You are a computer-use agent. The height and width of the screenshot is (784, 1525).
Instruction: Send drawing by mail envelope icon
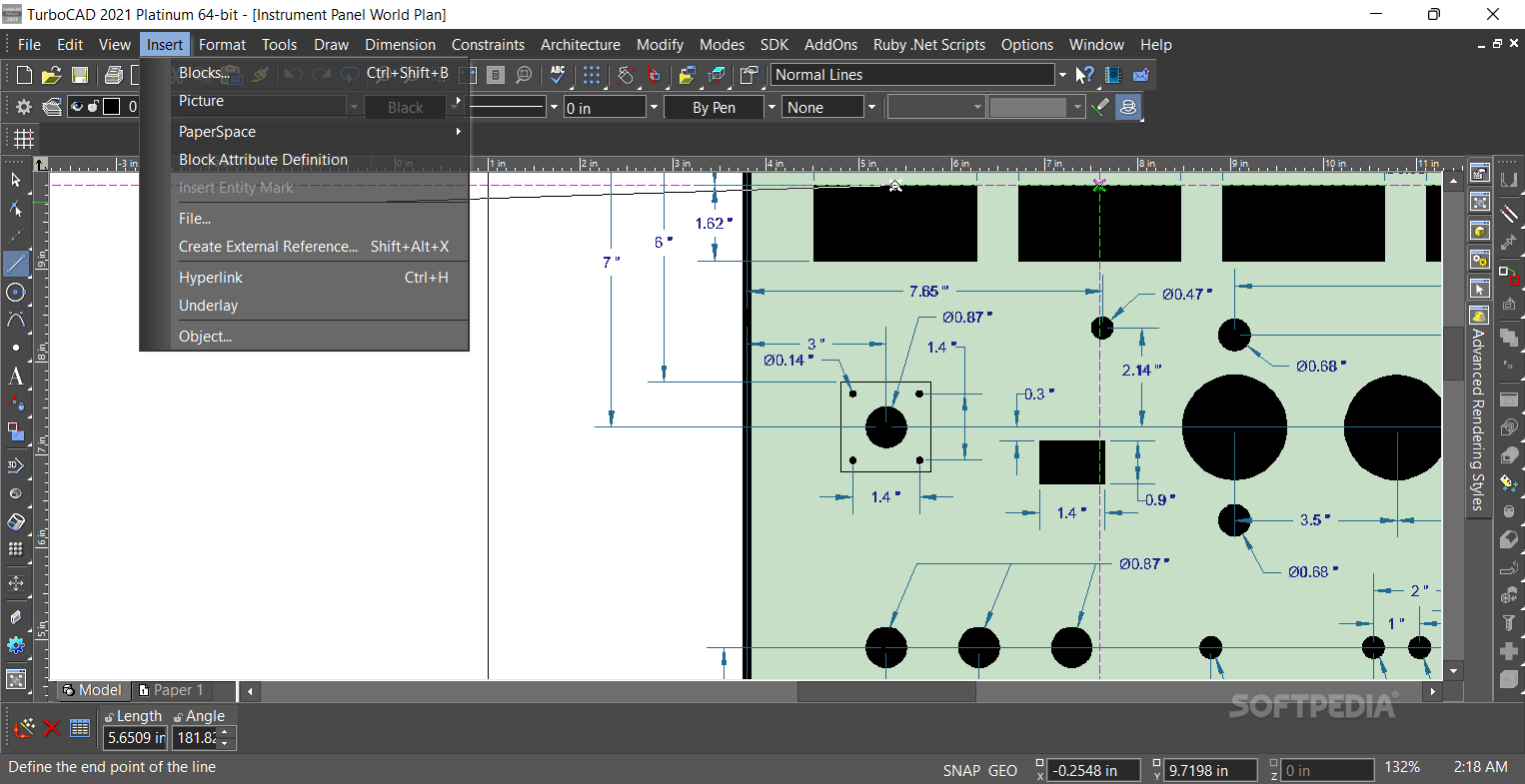click(1140, 75)
